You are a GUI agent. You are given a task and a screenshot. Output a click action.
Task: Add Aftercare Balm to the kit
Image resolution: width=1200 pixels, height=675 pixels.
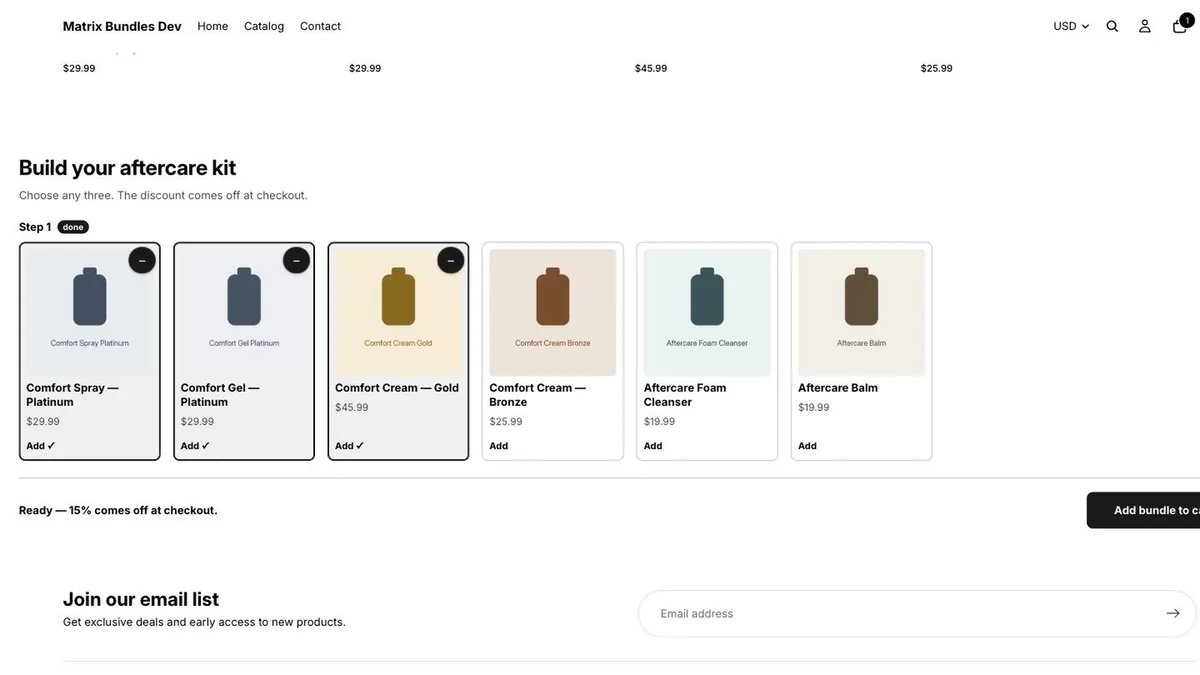point(807,446)
